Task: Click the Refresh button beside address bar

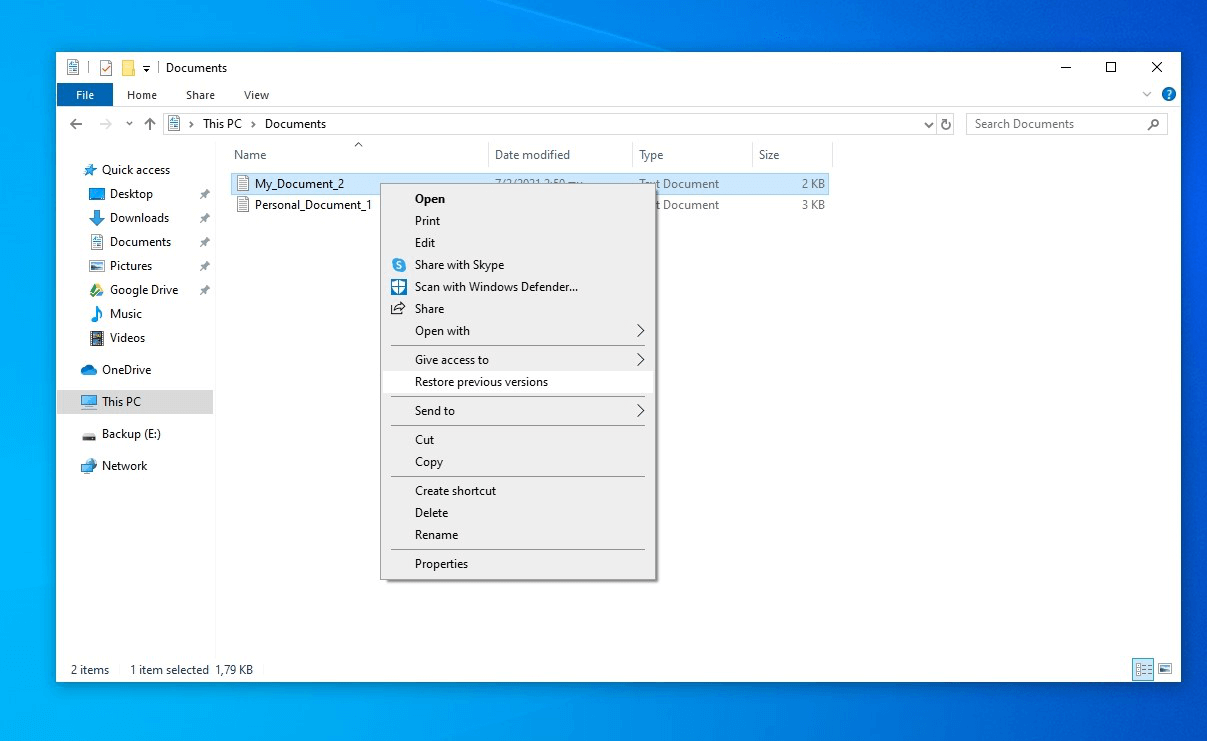Action: [947, 124]
